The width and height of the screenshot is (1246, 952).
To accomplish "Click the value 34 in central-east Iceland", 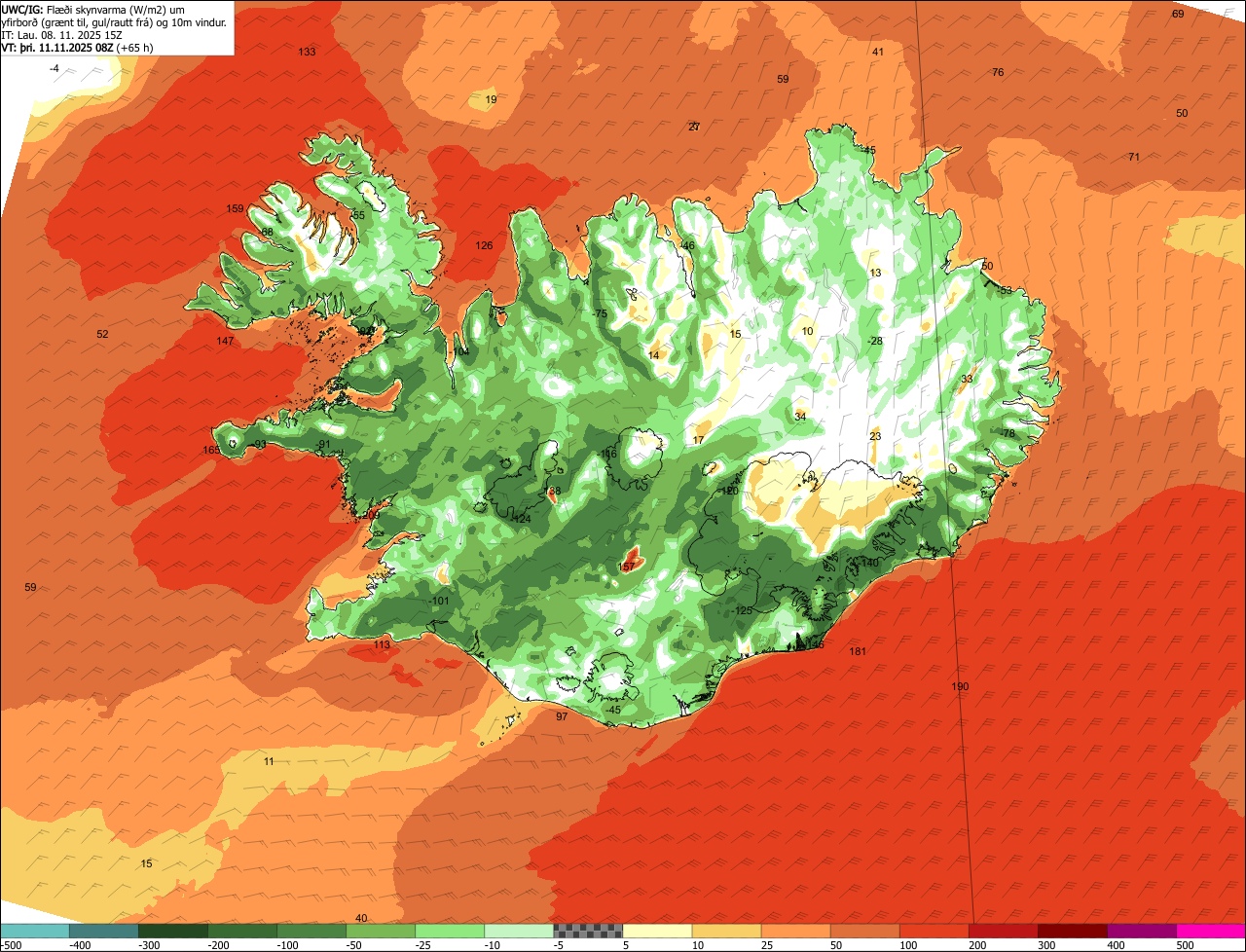I will click(800, 417).
